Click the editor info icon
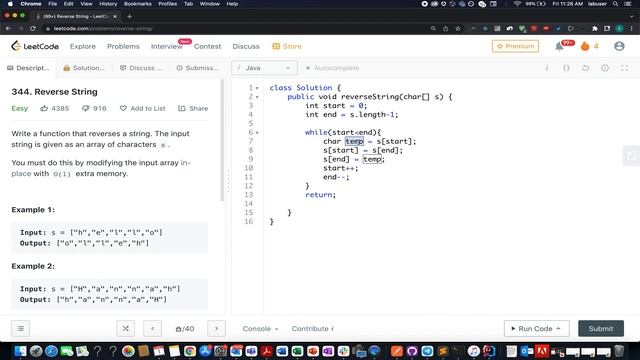The width and height of the screenshot is (640, 360). pyautogui.click(x=547, y=68)
